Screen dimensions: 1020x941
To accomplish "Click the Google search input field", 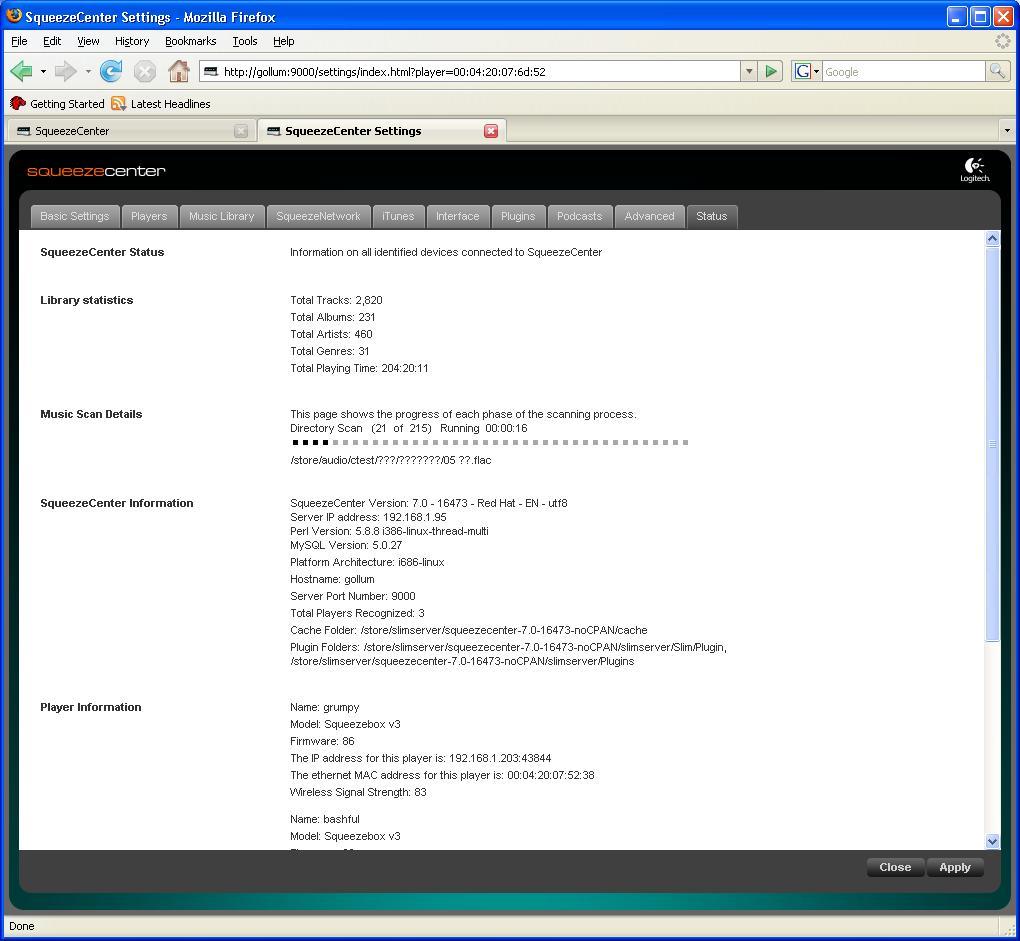I will [904, 72].
